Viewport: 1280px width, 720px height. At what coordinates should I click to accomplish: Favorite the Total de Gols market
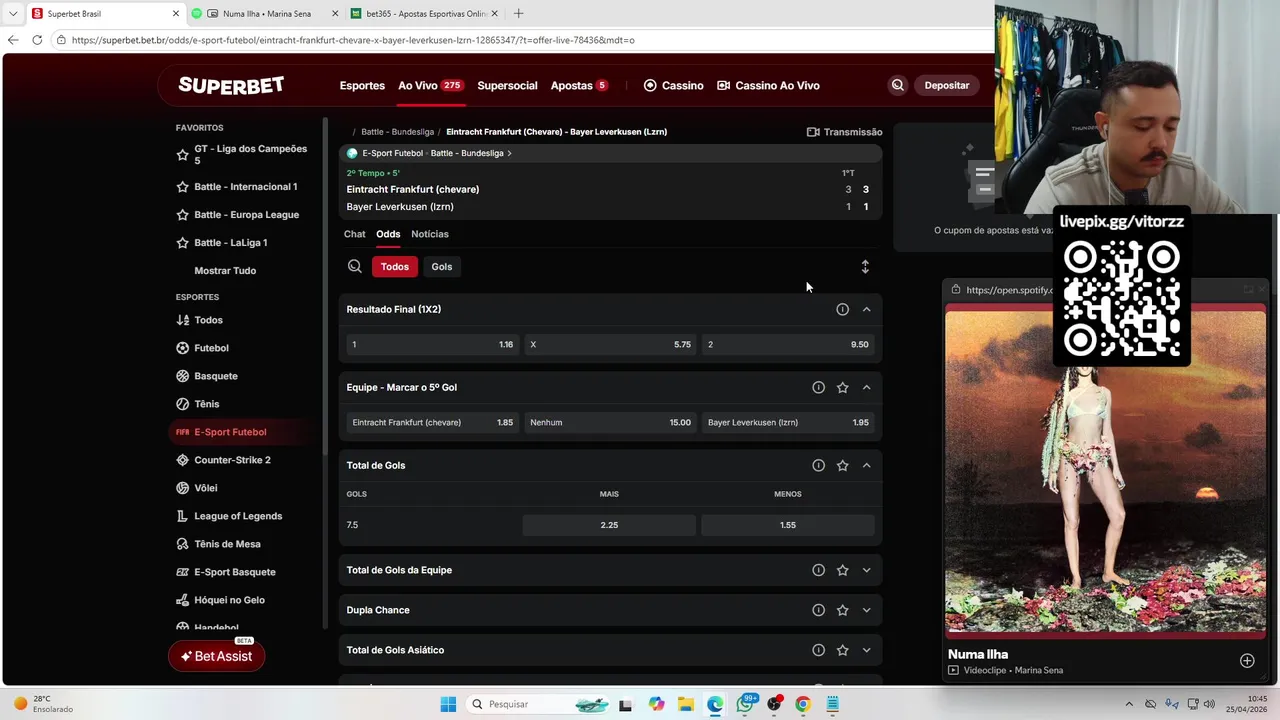[842, 466]
